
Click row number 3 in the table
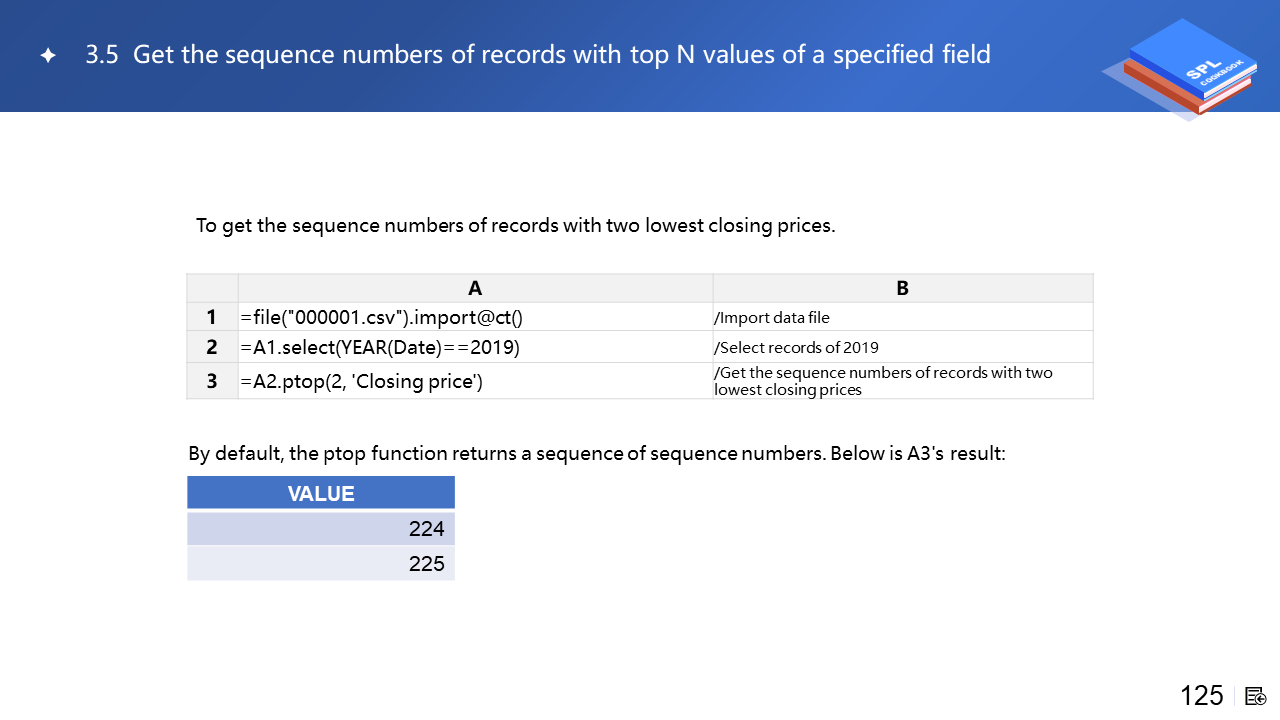pyautogui.click(x=212, y=381)
